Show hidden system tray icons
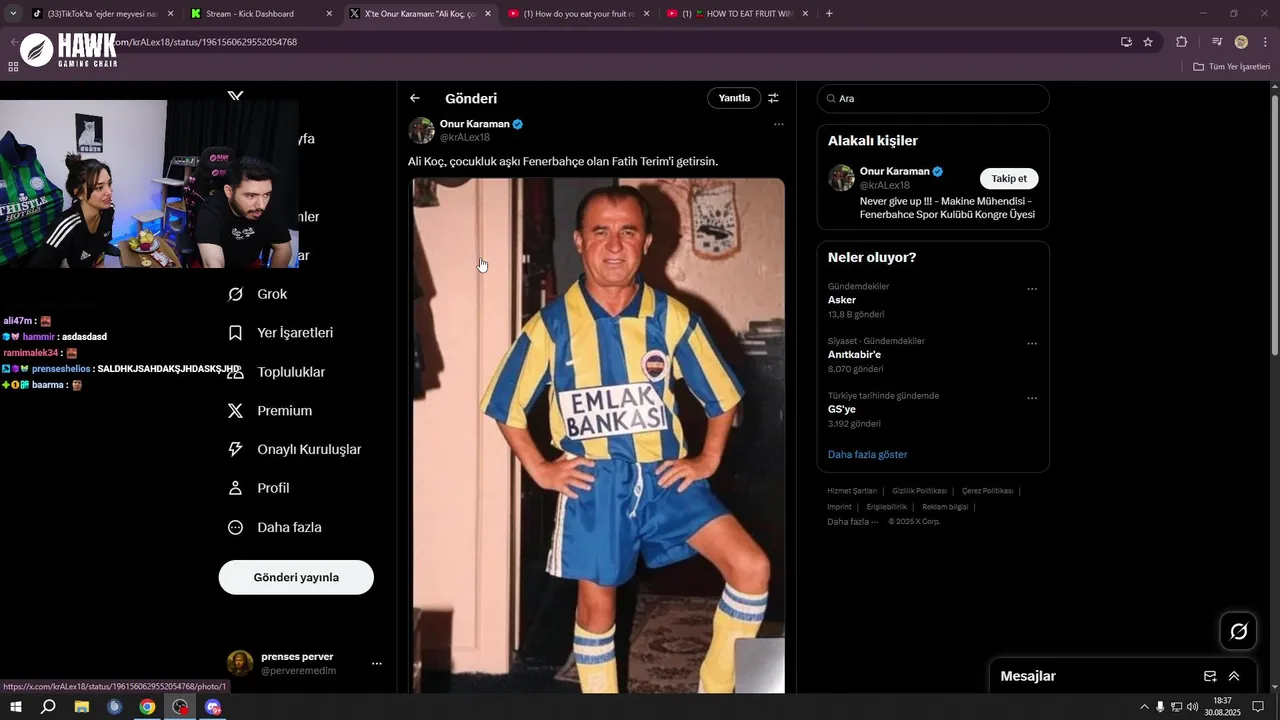Image resolution: width=1280 pixels, height=720 pixels. 1144,707
